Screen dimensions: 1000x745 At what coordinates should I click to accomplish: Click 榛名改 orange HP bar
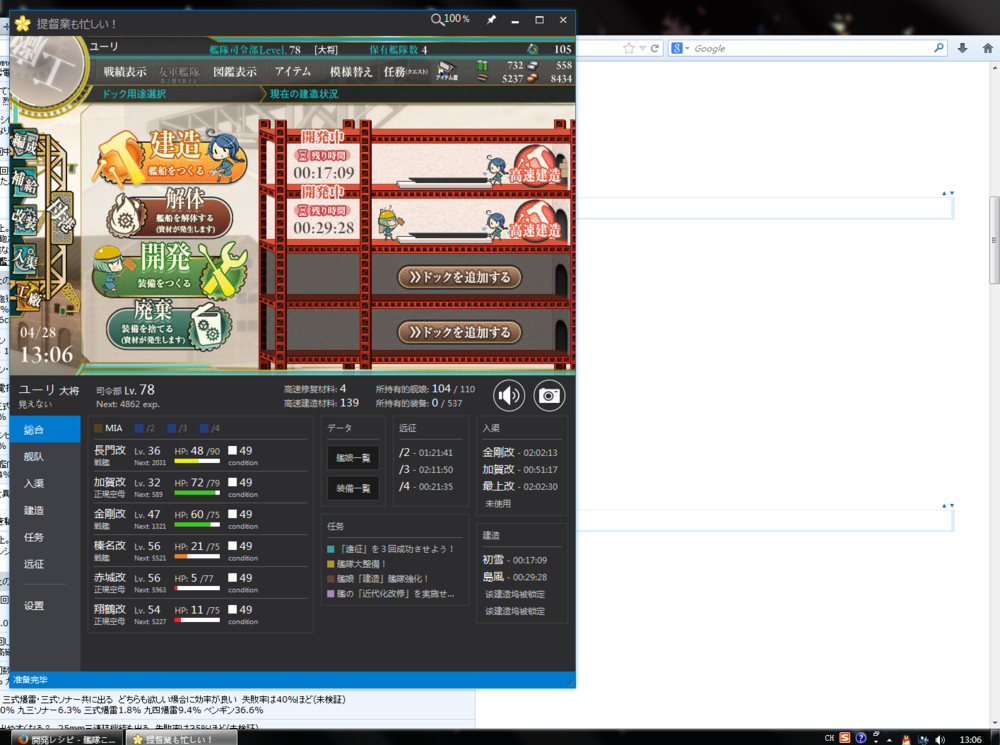click(x=197, y=556)
